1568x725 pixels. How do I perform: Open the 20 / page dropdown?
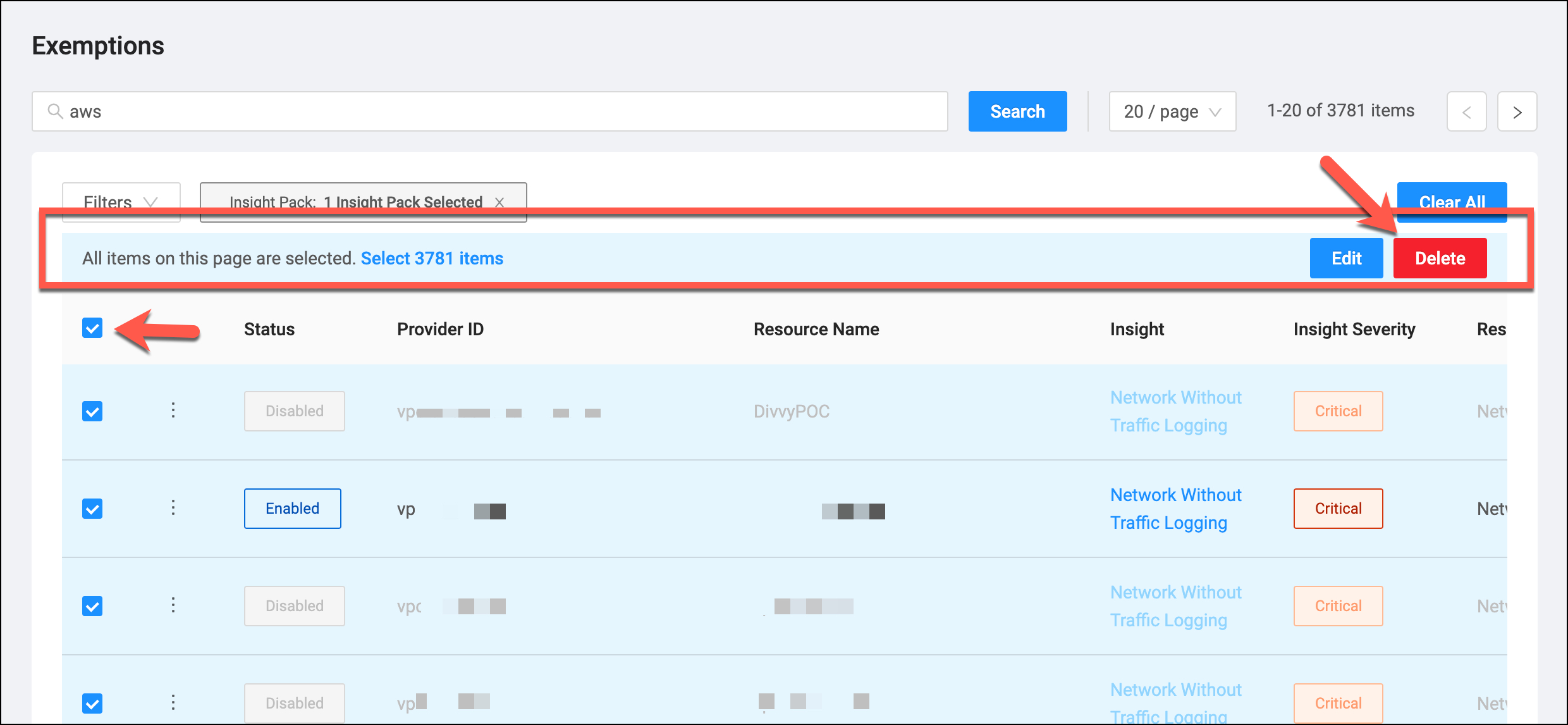pos(1172,111)
